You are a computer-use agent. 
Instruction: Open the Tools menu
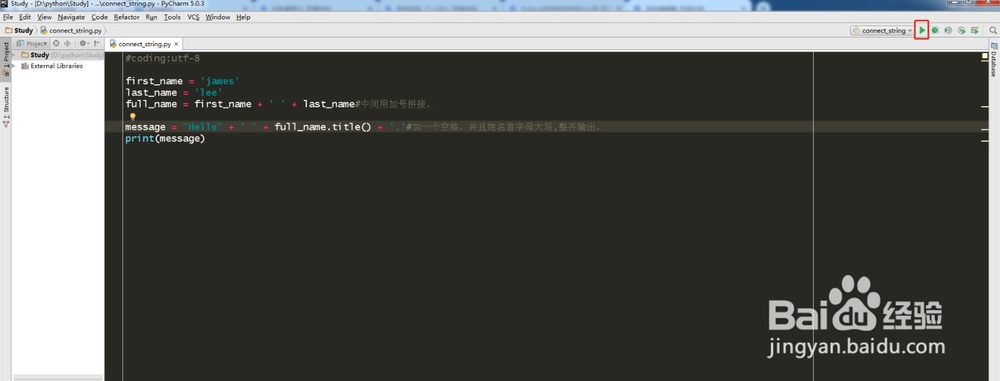pyautogui.click(x=172, y=17)
